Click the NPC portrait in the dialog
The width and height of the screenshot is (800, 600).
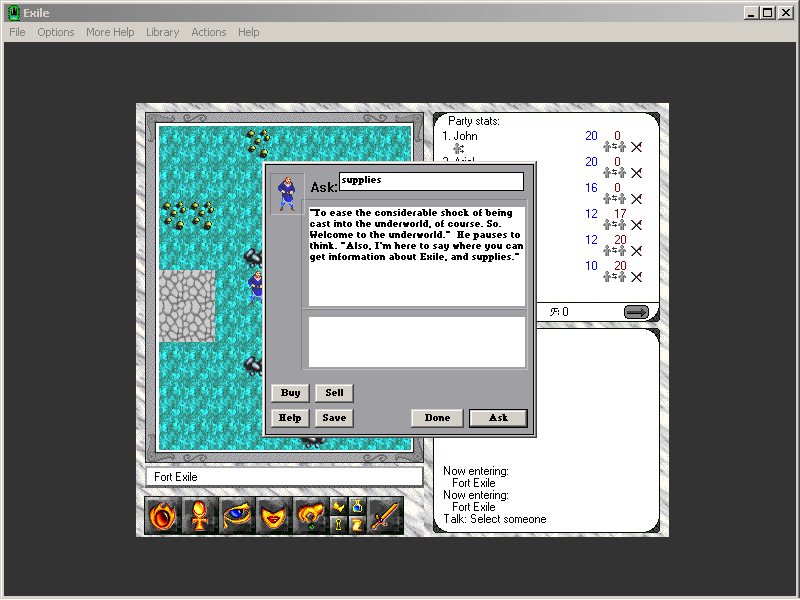(x=287, y=194)
